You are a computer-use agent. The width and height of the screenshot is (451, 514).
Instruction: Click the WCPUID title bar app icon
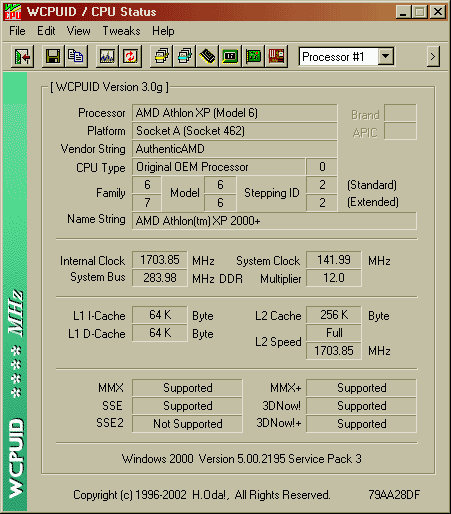(x=13, y=12)
